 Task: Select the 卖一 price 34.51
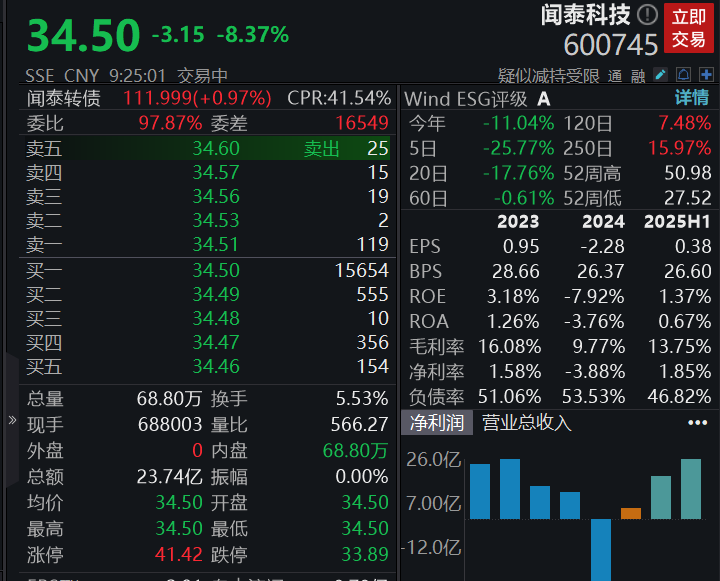(216, 245)
